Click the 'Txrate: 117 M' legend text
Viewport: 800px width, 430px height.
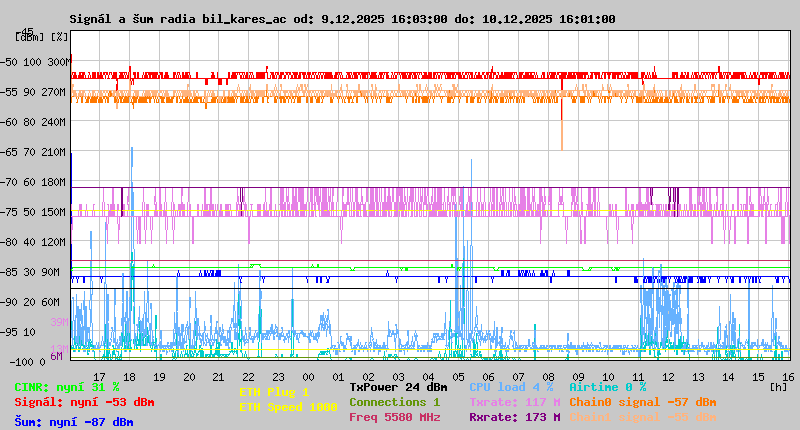pos(515,402)
